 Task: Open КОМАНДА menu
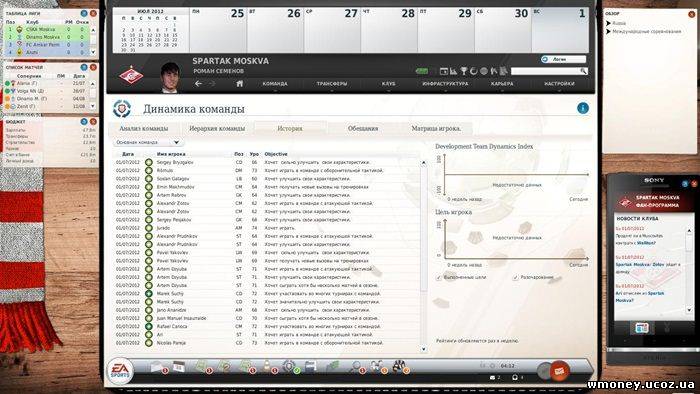pos(275,84)
